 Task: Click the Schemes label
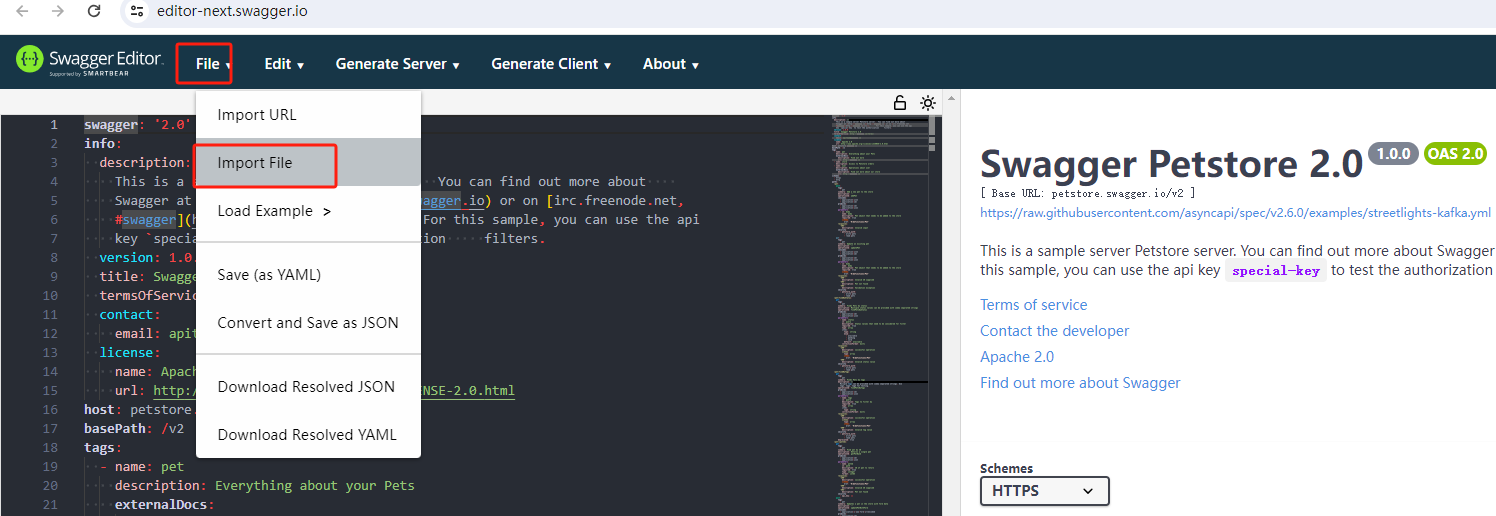point(1006,468)
